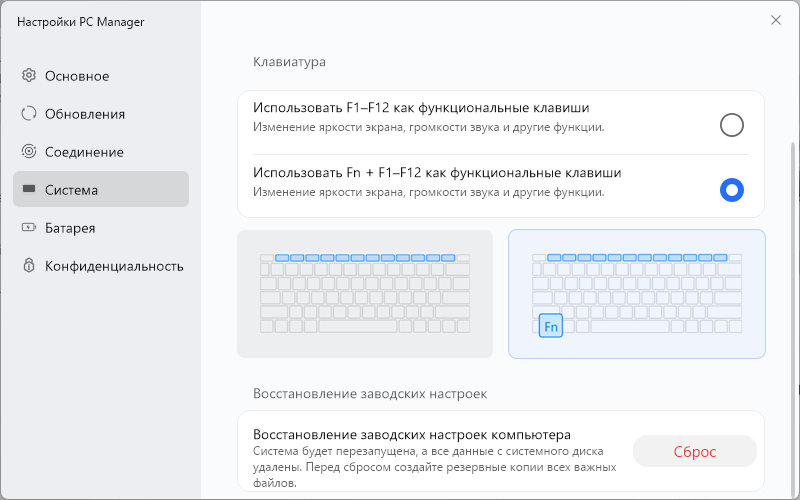
Task: Open the Конфиденциальность tab
Action: [x=114, y=266]
